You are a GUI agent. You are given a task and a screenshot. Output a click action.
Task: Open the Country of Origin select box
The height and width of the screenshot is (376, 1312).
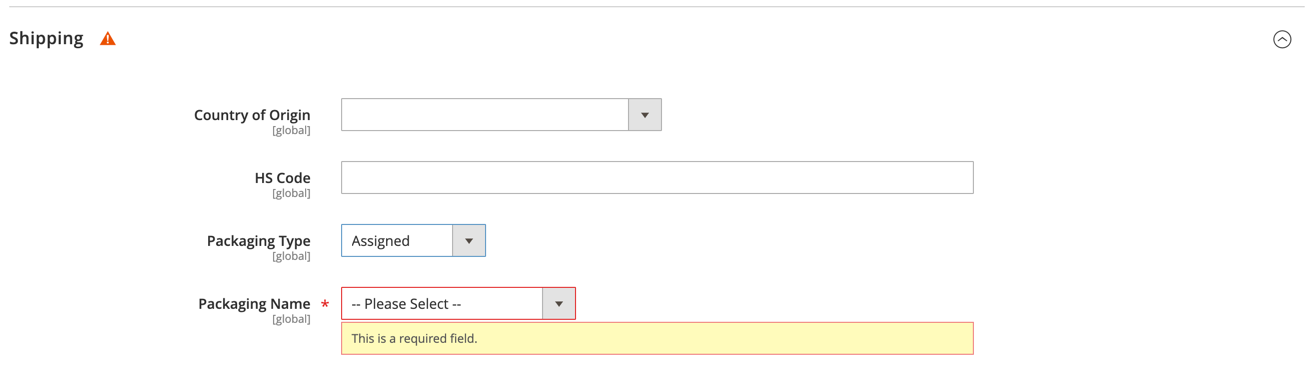pyautogui.click(x=501, y=115)
